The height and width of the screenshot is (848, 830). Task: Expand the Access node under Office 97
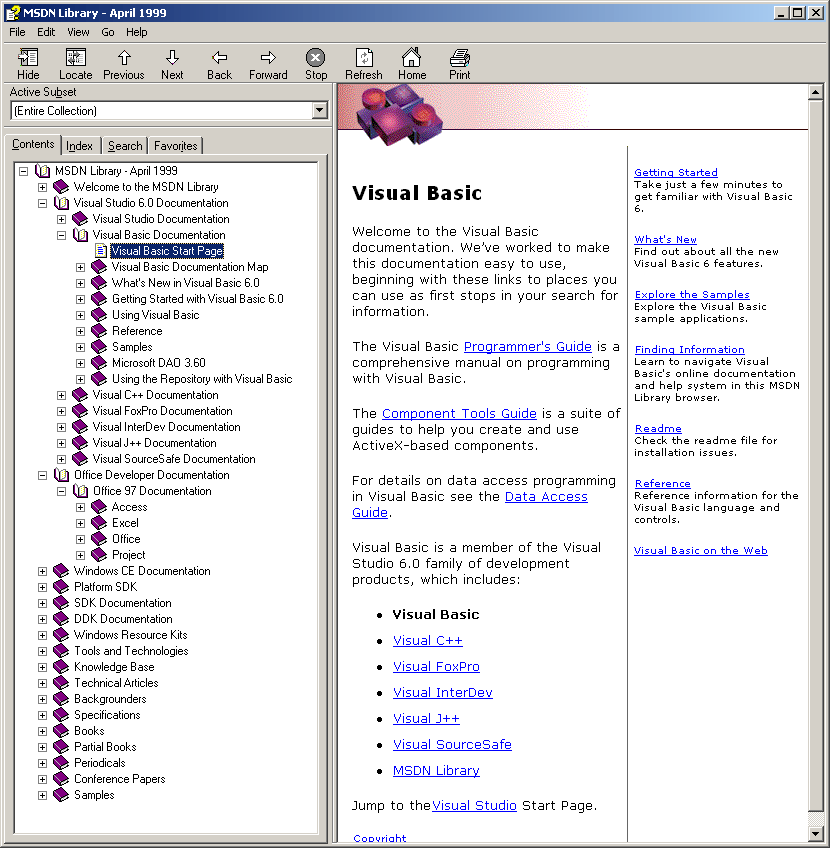81,507
